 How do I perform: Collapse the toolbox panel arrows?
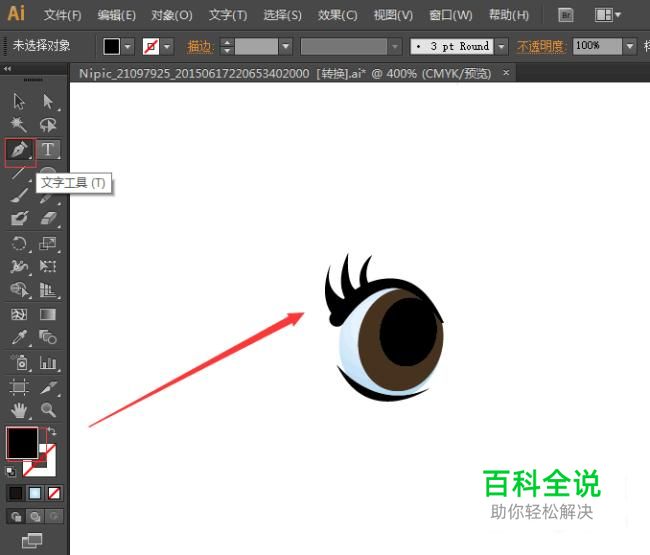7,69
